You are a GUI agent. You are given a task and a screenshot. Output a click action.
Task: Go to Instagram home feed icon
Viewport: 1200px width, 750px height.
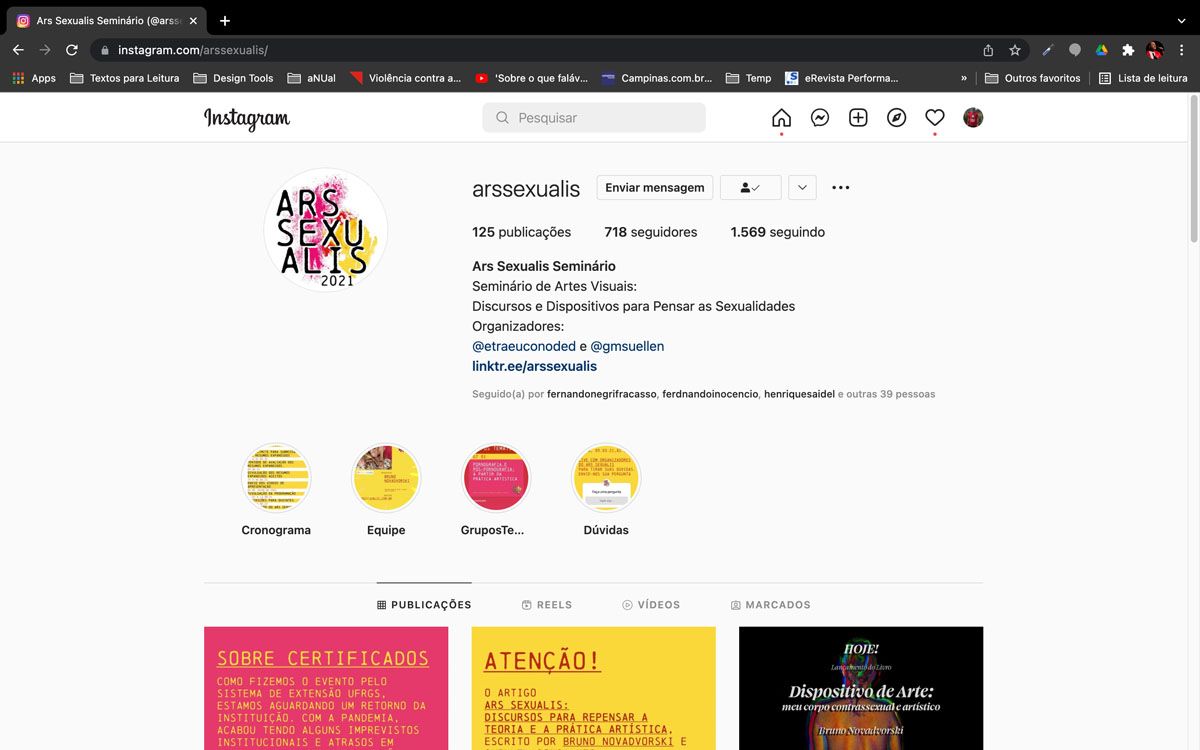pos(781,118)
